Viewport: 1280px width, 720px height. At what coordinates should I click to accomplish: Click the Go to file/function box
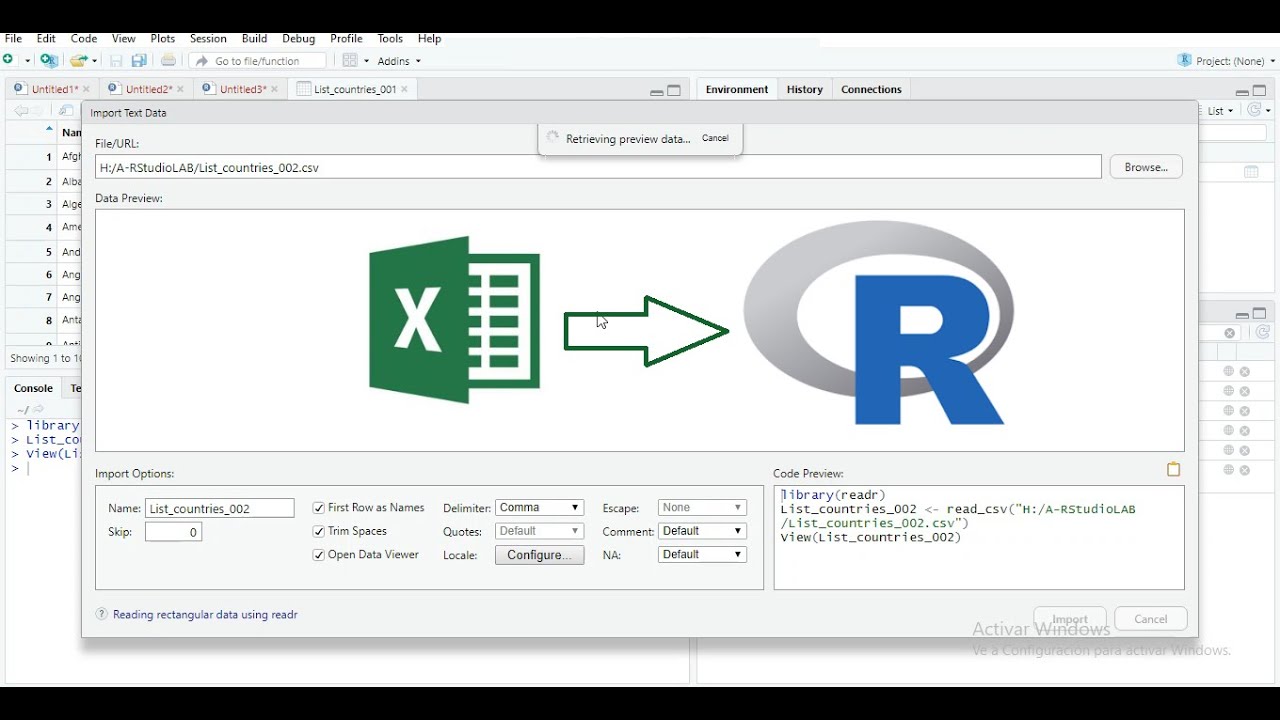pyautogui.click(x=257, y=61)
